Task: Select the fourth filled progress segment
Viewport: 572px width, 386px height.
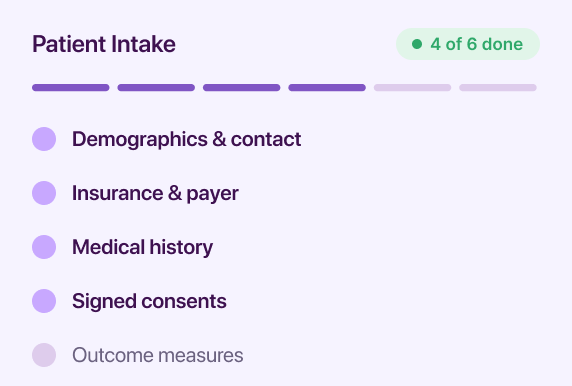Action: click(327, 88)
